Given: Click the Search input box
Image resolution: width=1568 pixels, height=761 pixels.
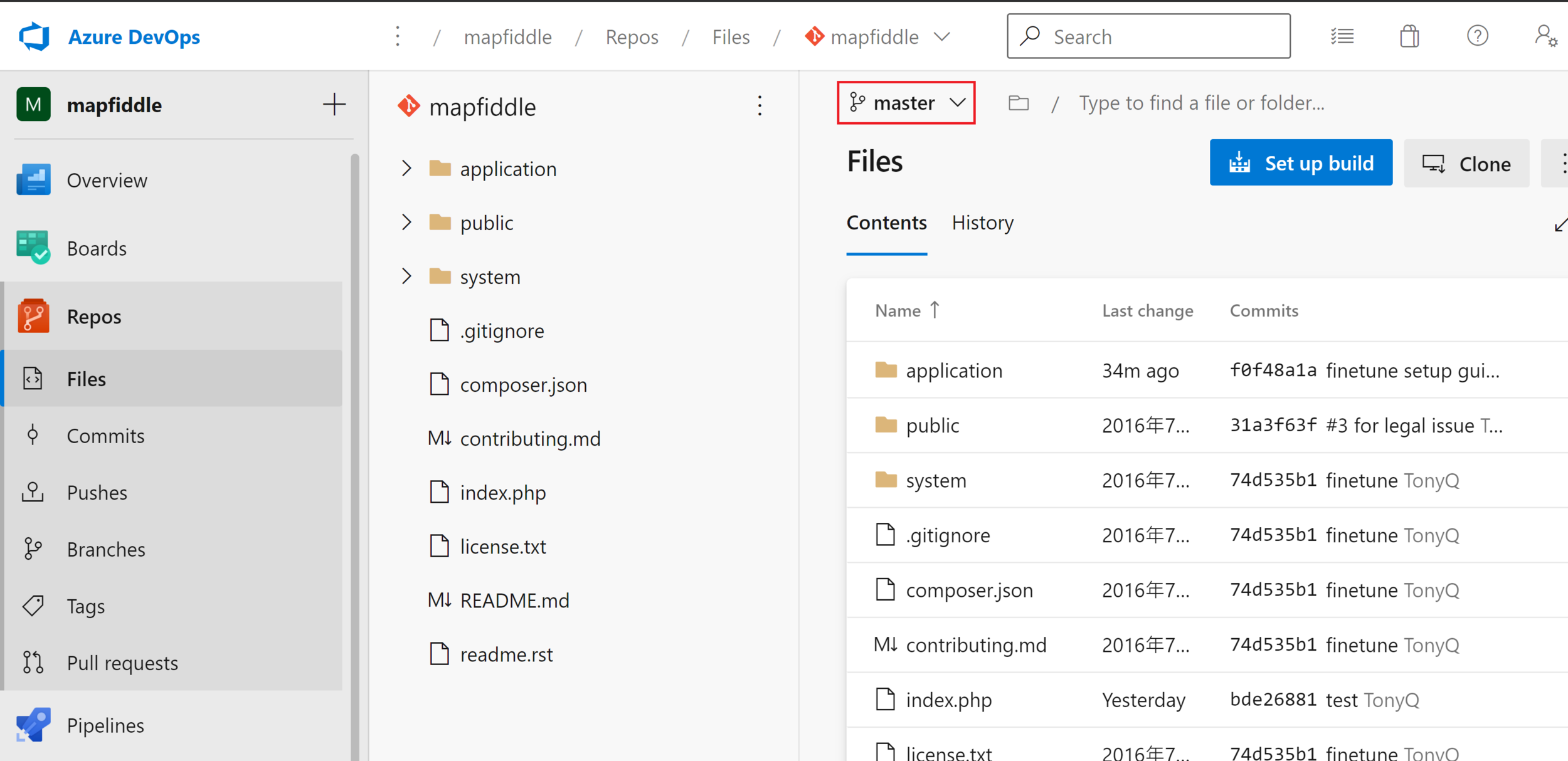Looking at the screenshot, I should 1148,36.
